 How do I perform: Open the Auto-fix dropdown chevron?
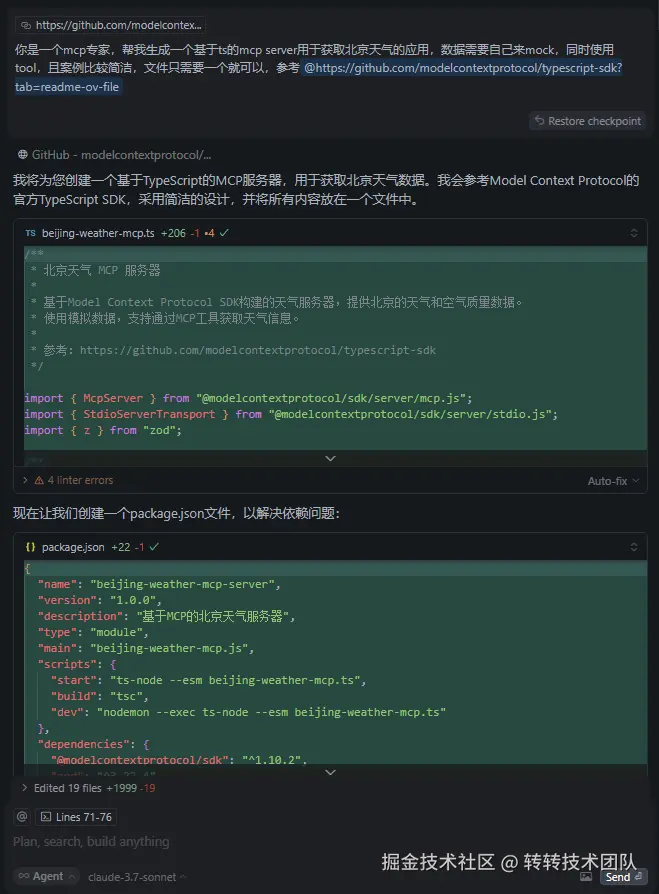[636, 481]
